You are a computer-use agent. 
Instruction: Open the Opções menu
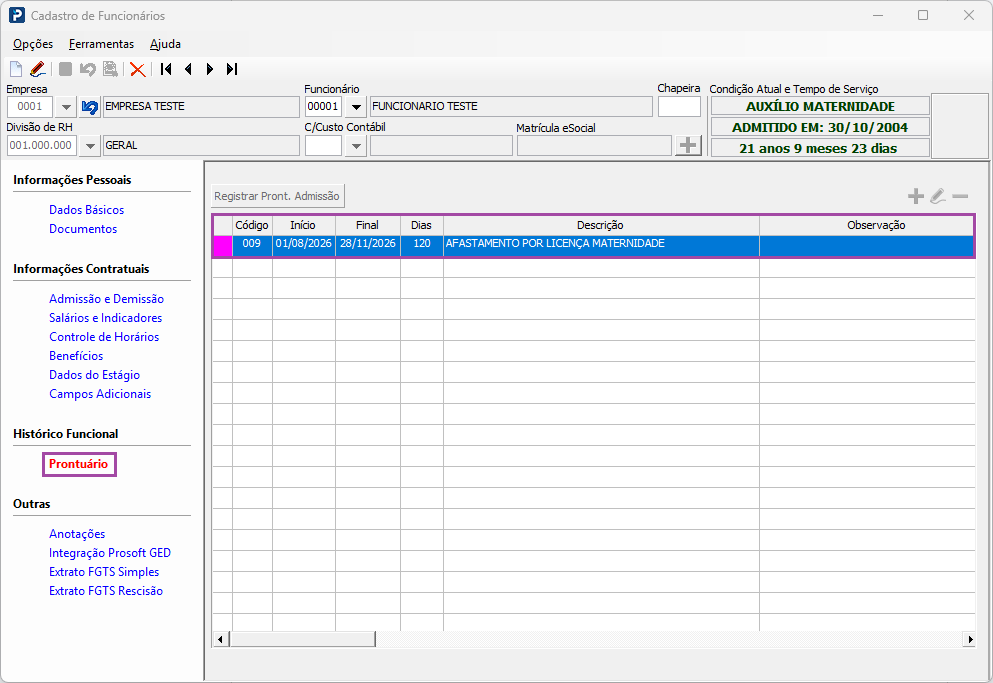point(33,44)
